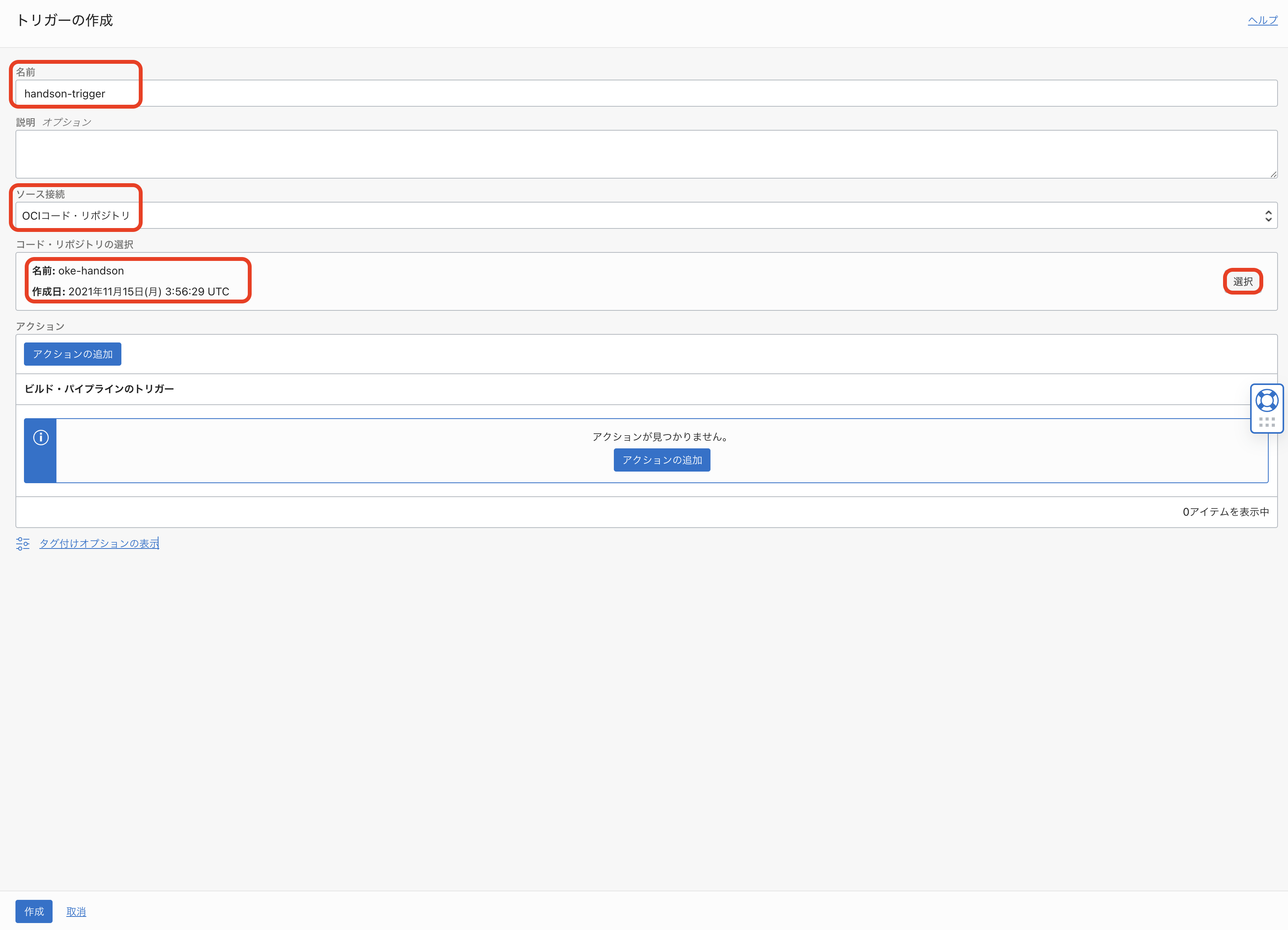Open the ソース接続 dropdown arrows
This screenshot has width=1288, height=930.
pyautogui.click(x=1268, y=216)
